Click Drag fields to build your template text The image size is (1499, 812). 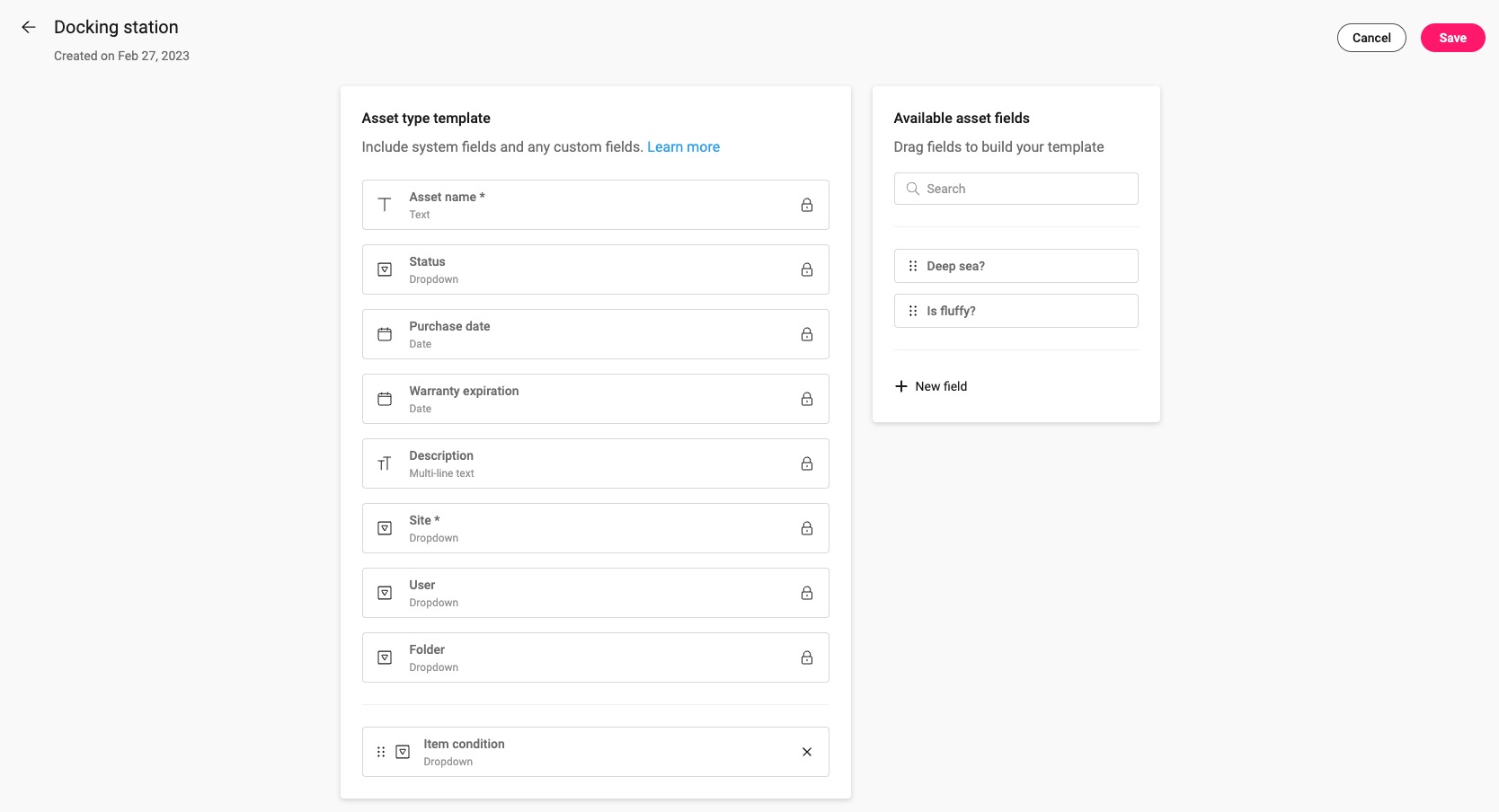pos(998,146)
